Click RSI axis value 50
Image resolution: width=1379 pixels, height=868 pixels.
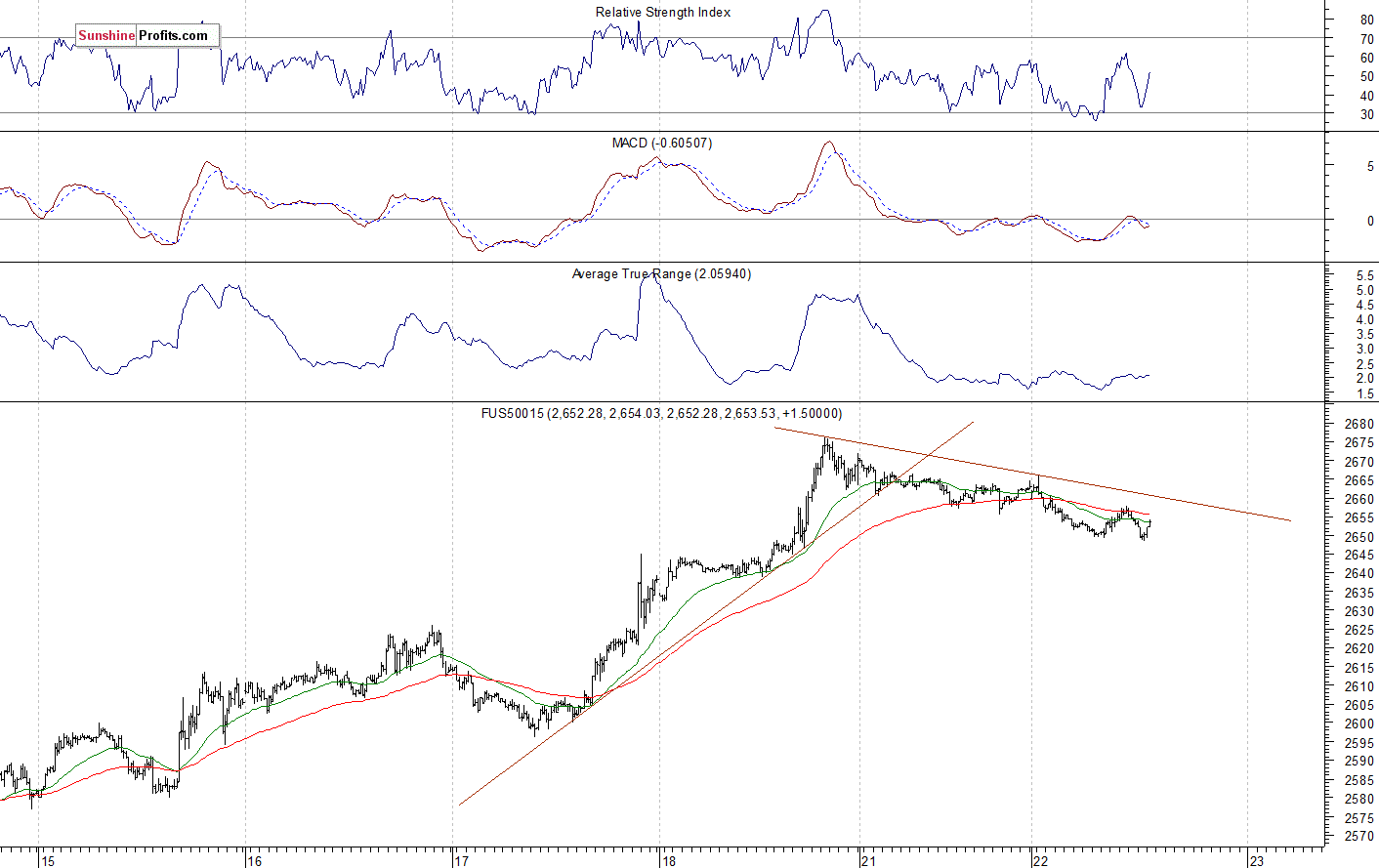[x=1366, y=77]
